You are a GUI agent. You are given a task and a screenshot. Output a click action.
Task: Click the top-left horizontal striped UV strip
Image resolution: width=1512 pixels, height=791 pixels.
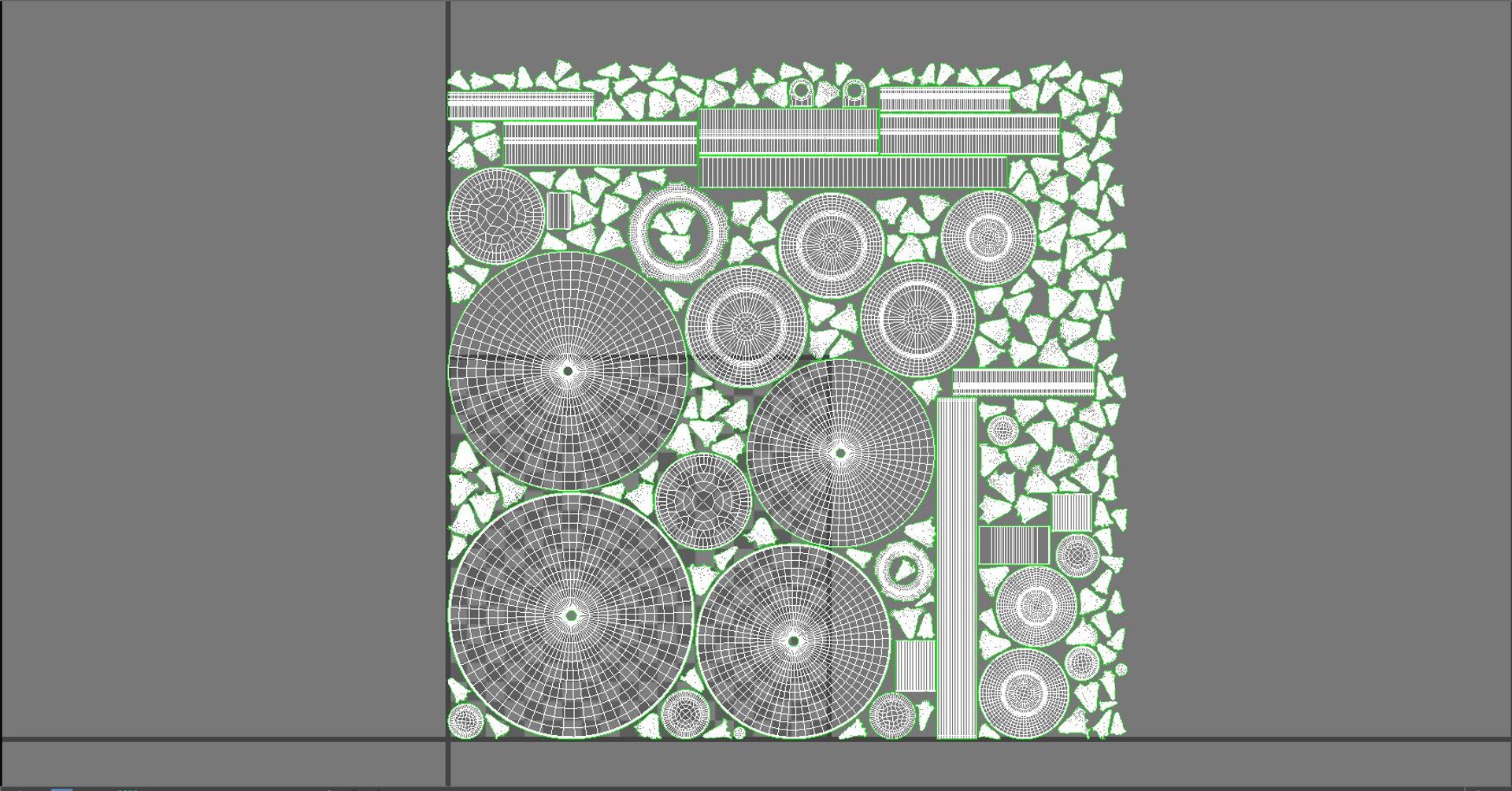tap(521, 106)
